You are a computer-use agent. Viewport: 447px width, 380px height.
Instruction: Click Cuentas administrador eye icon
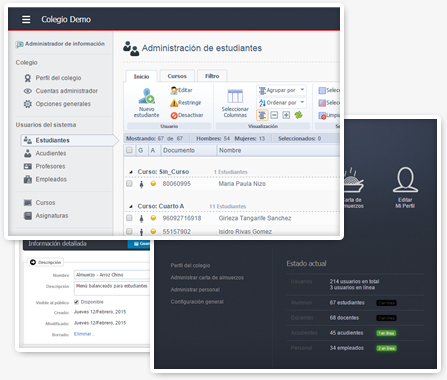pos(28,91)
